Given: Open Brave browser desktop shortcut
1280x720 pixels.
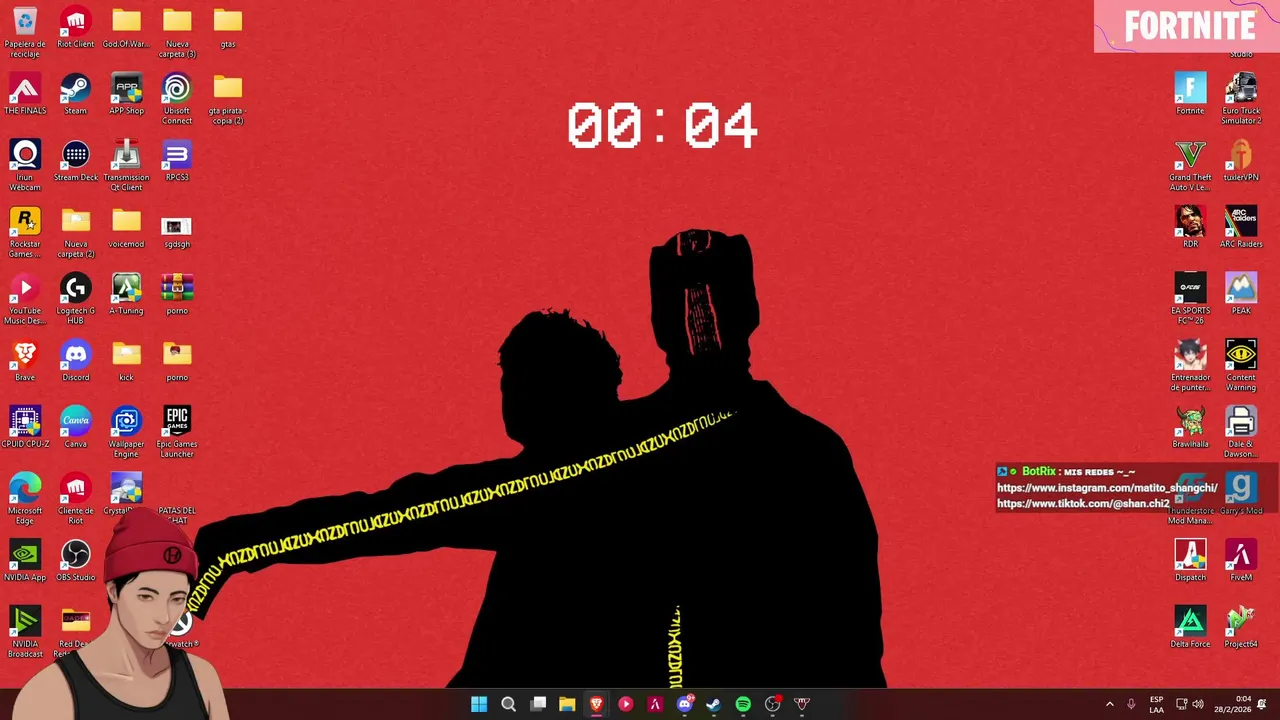Looking at the screenshot, I should click(x=25, y=361).
